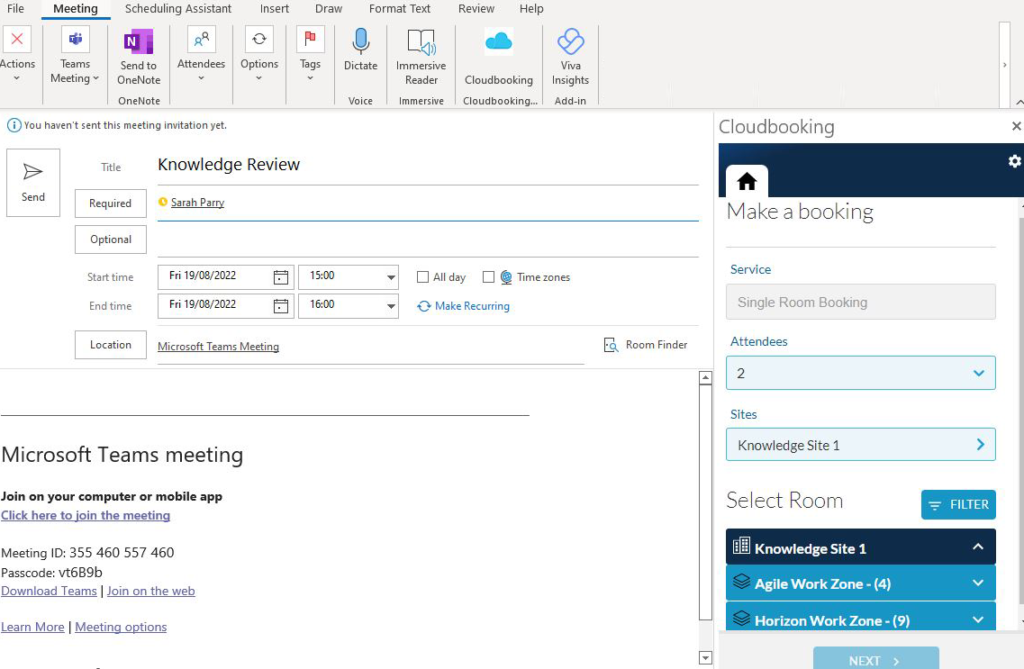Enable the Time zones checkbox
The height and width of the screenshot is (669, 1024).
pyautogui.click(x=488, y=277)
